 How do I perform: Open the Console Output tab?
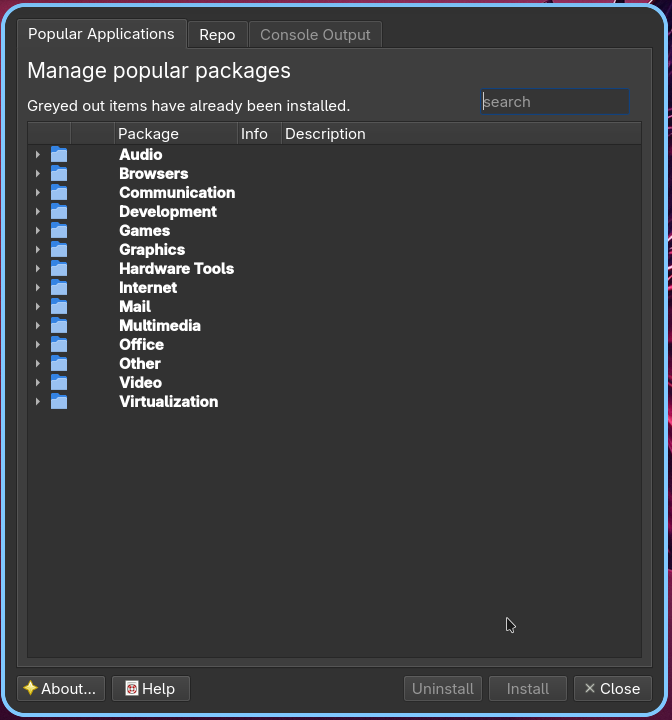click(315, 35)
